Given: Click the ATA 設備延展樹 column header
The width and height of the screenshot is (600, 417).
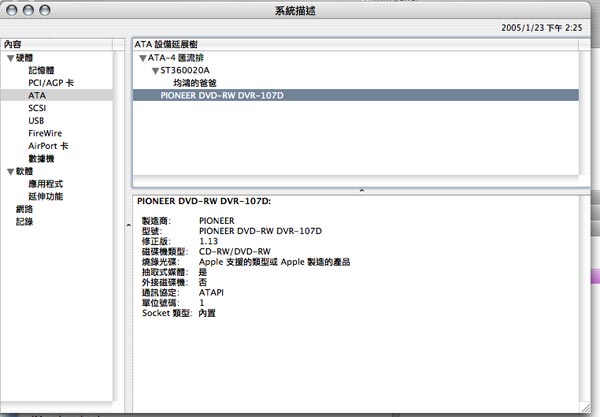Looking at the screenshot, I should (x=355, y=44).
